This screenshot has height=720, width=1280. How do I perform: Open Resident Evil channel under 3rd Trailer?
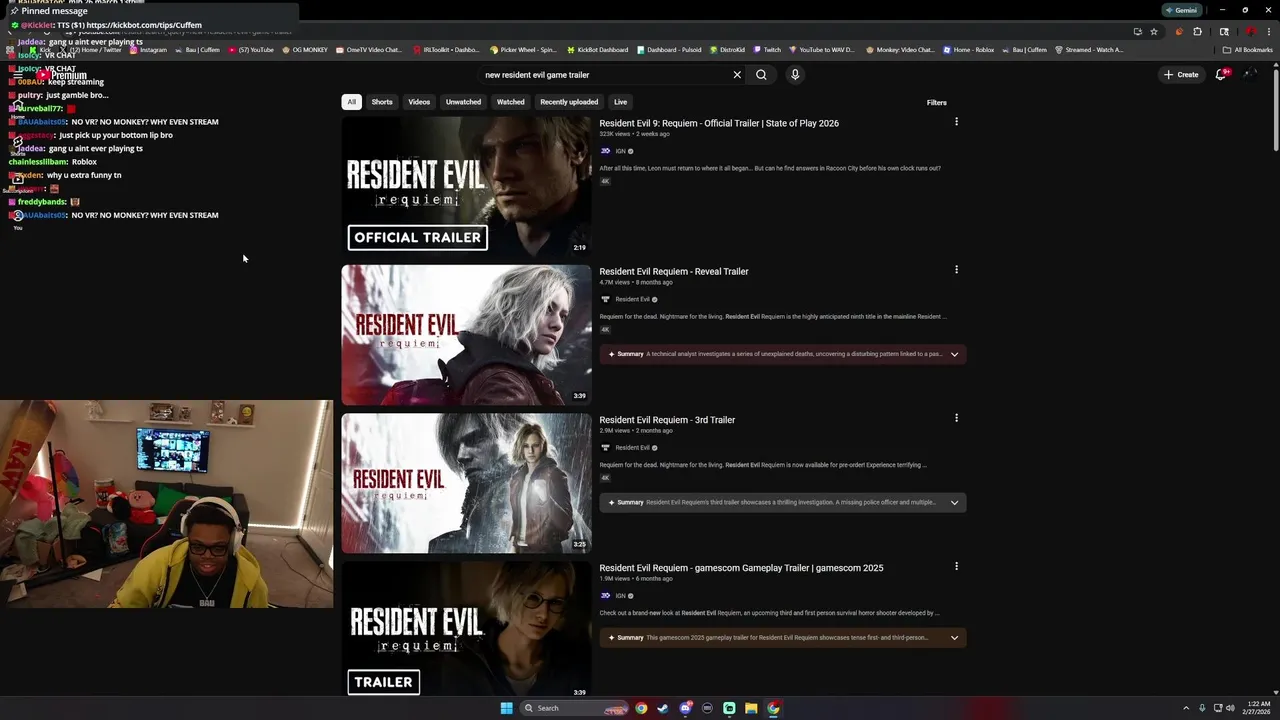pyautogui.click(x=632, y=447)
